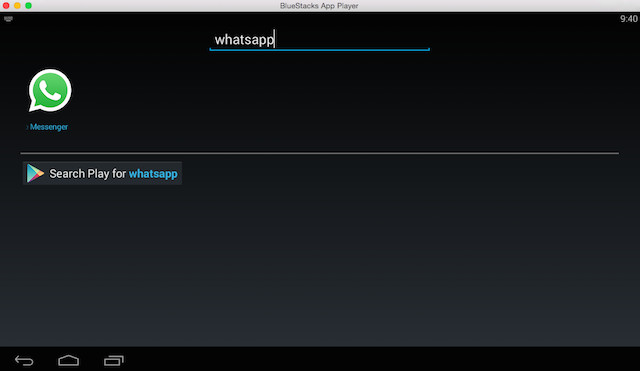Viewport: 640px width, 371px height.
Task: Focus the whatsapp search input field
Action: click(319, 40)
